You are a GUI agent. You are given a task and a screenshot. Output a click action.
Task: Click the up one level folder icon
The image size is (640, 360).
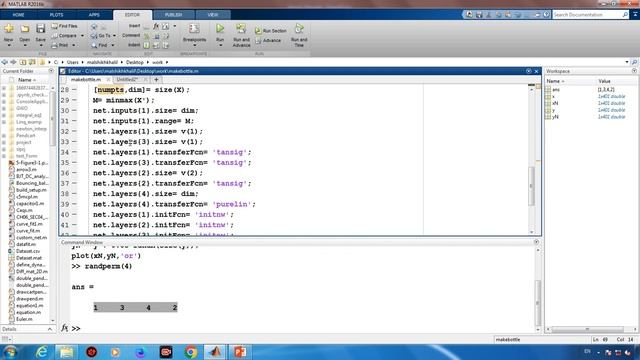coord(23,62)
